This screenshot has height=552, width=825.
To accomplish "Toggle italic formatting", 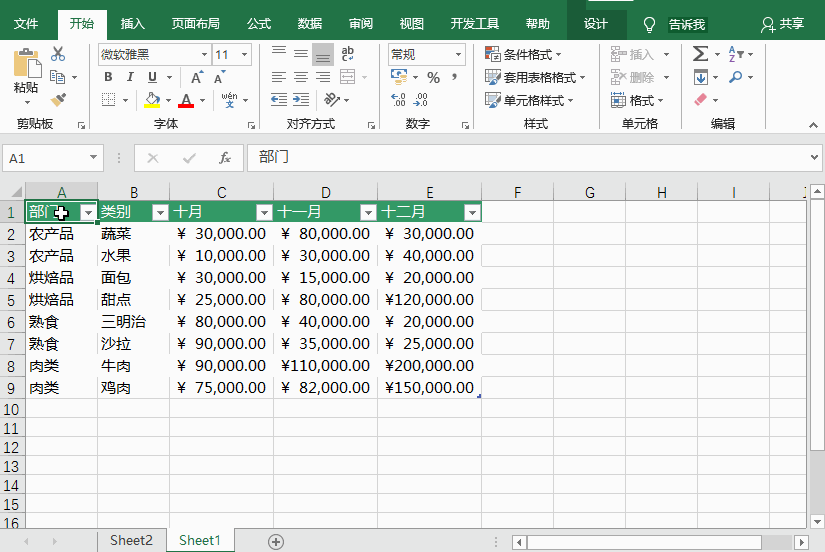I will (130, 77).
